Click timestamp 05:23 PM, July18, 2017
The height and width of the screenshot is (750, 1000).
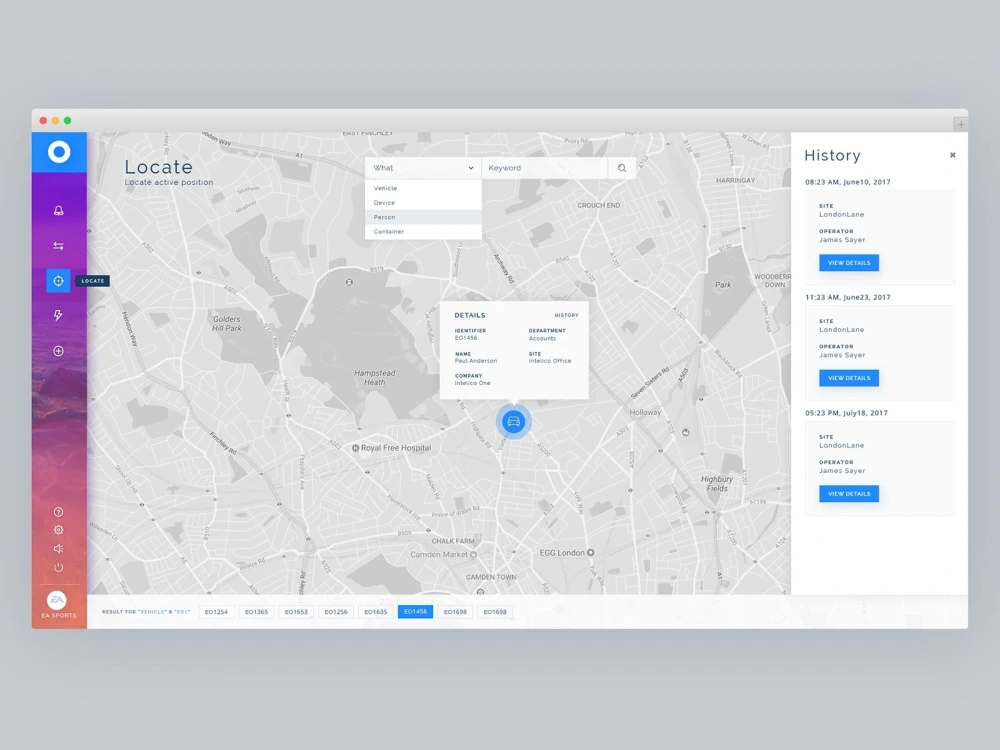point(846,413)
